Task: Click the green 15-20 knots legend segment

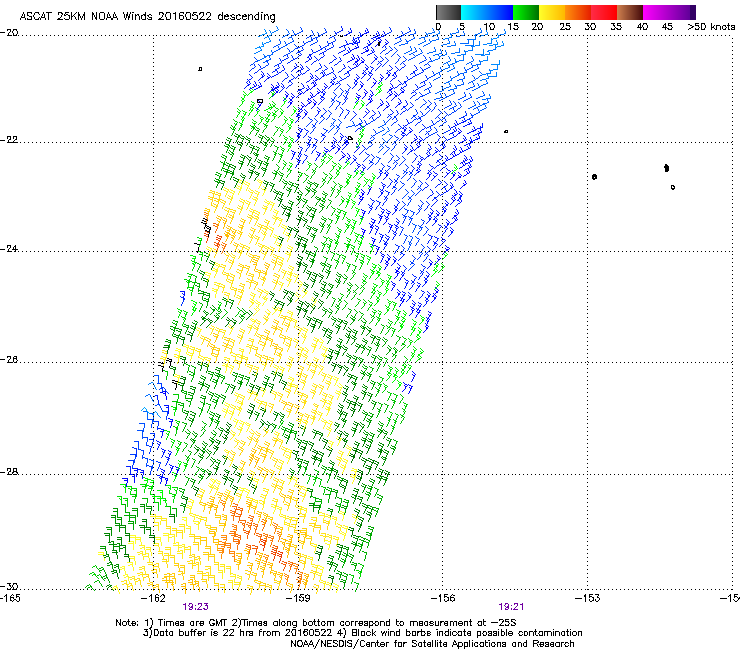Action: pyautogui.click(x=526, y=12)
